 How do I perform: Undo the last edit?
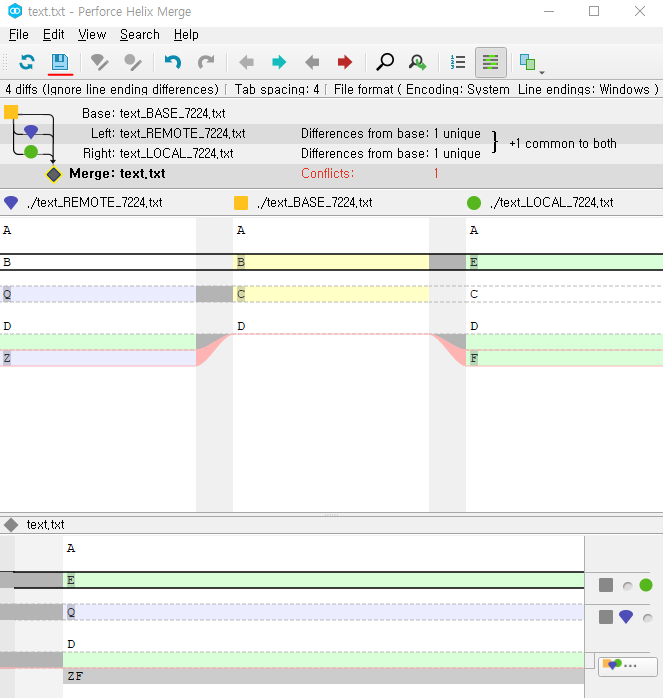click(173, 62)
